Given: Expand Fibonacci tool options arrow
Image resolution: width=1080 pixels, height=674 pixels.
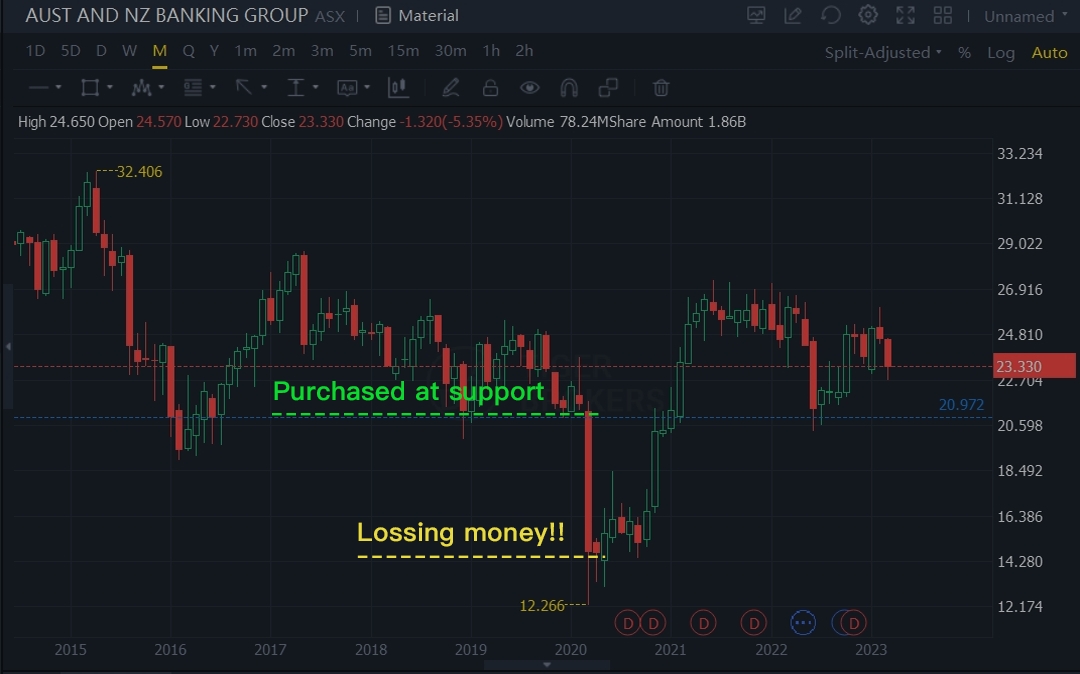Looking at the screenshot, I should pos(213,87).
